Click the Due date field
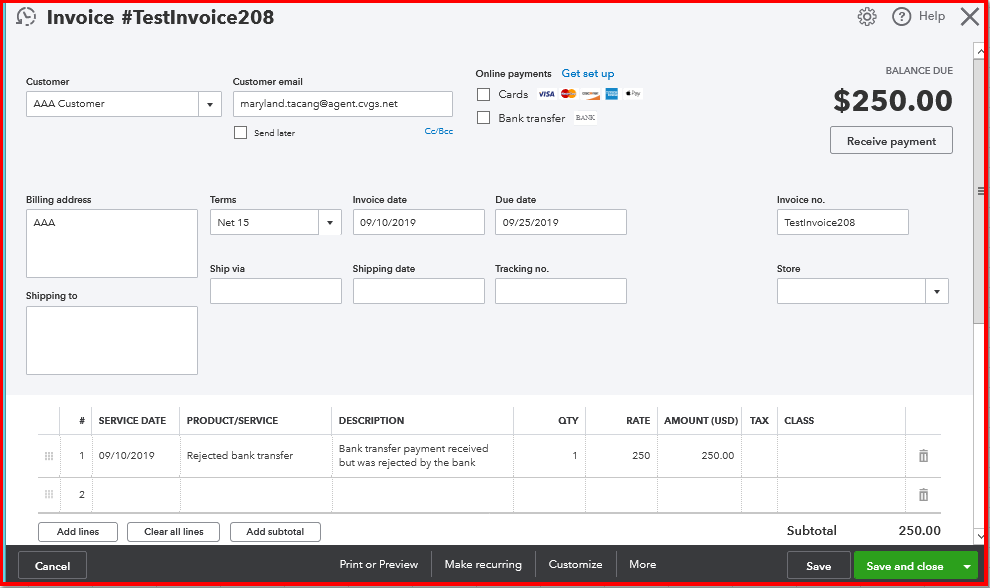The height and width of the screenshot is (588, 990). [x=561, y=222]
